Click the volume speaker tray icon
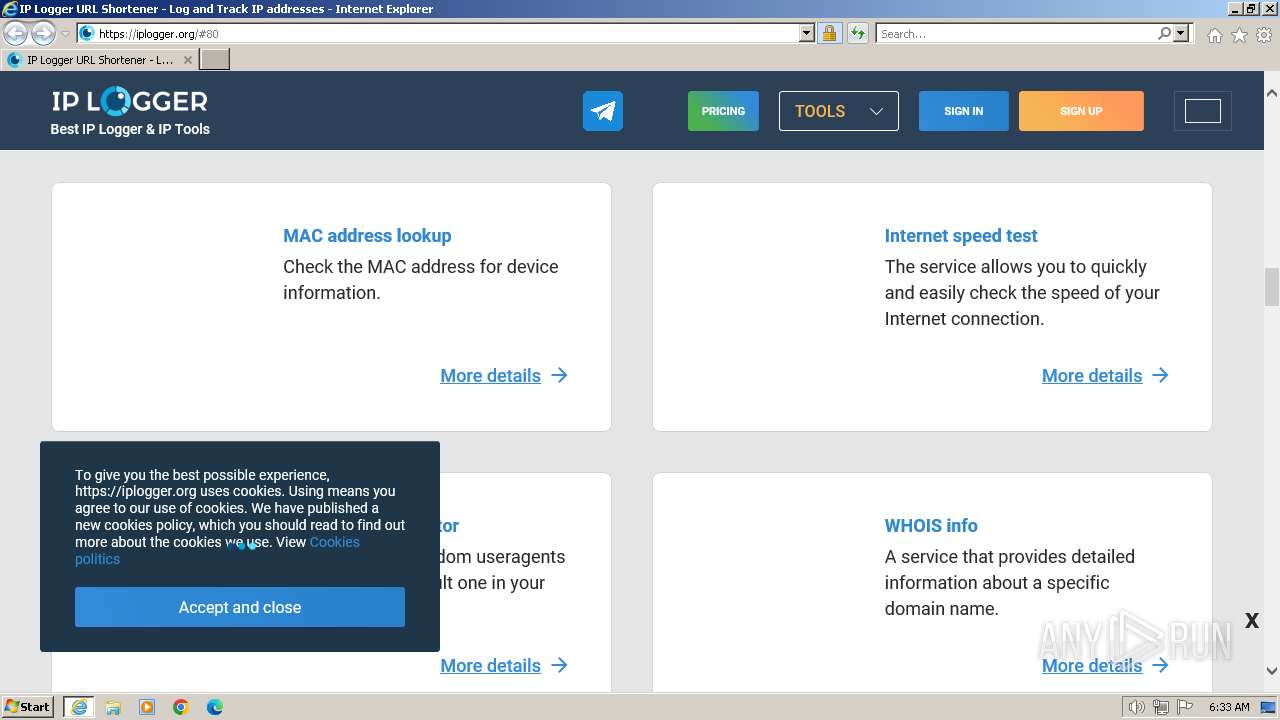 click(x=1136, y=707)
